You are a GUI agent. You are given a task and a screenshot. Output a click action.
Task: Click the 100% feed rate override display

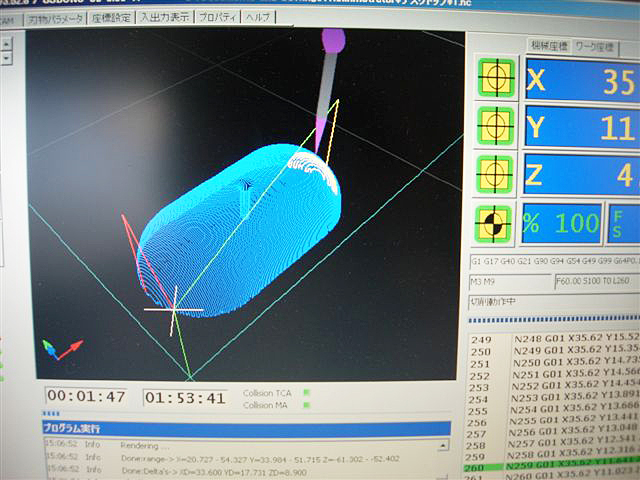click(562, 223)
